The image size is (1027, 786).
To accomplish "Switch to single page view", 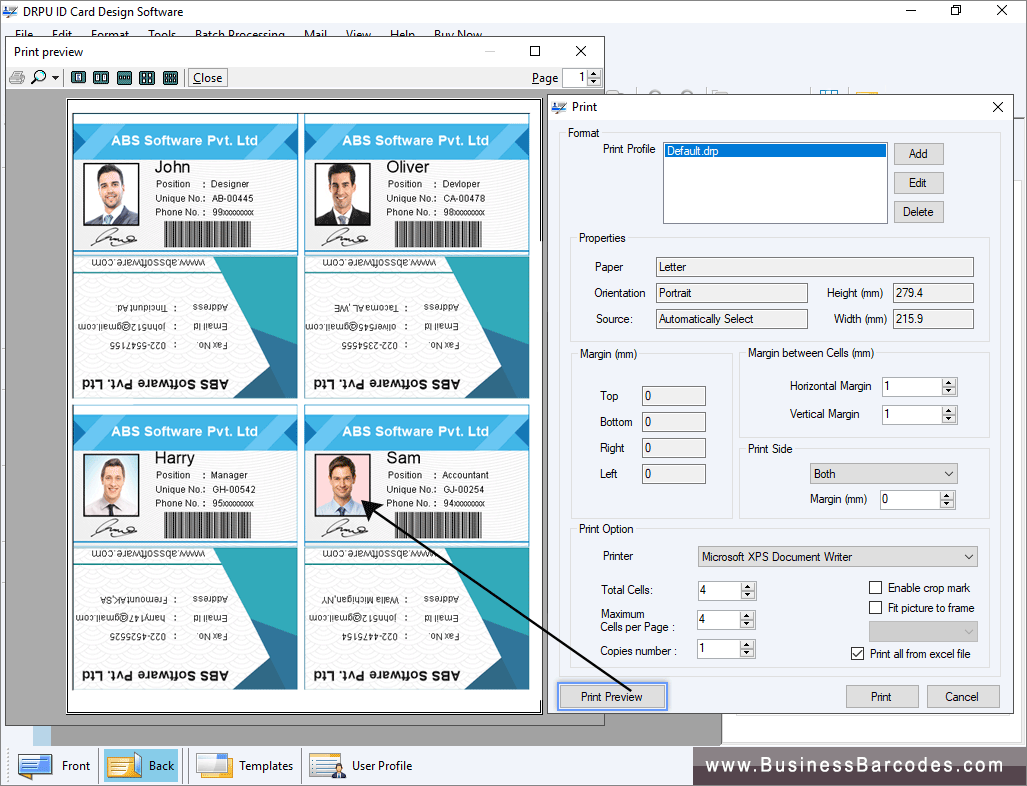I will pos(78,77).
